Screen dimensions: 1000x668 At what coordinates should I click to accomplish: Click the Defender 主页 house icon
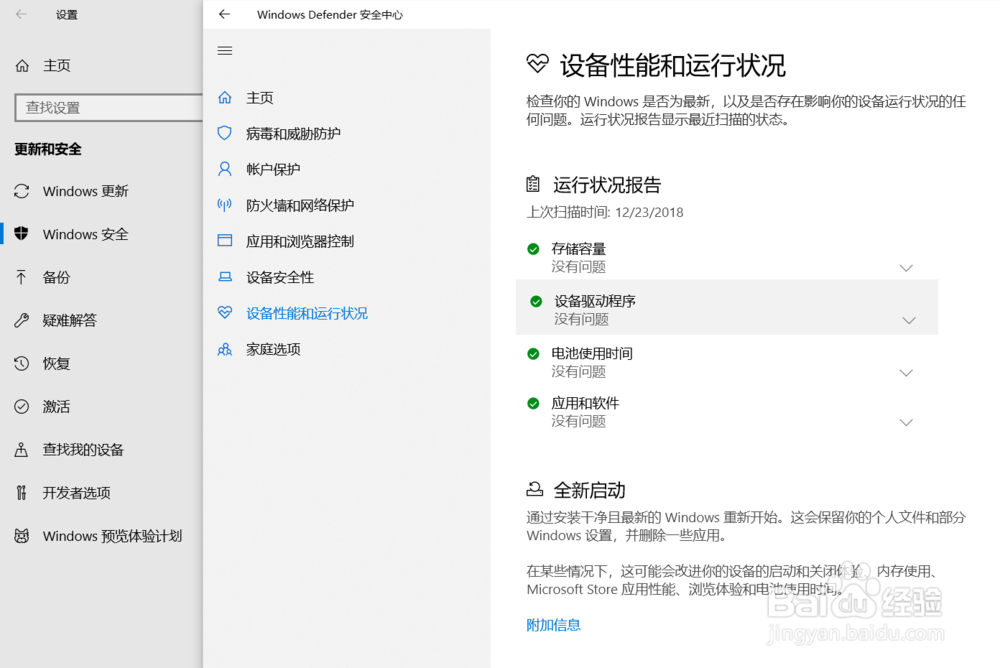click(224, 98)
